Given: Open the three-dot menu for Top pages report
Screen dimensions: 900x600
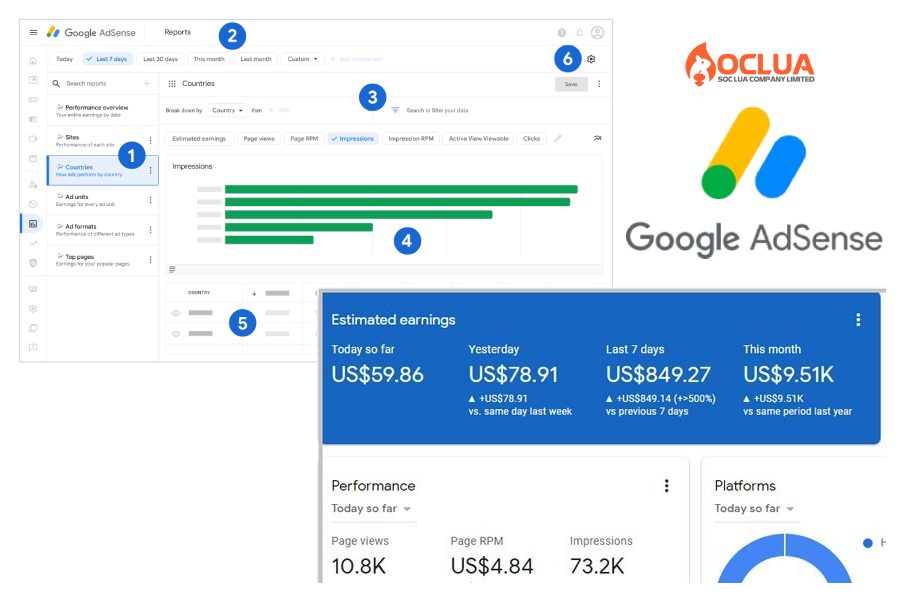Looking at the screenshot, I should [150, 260].
